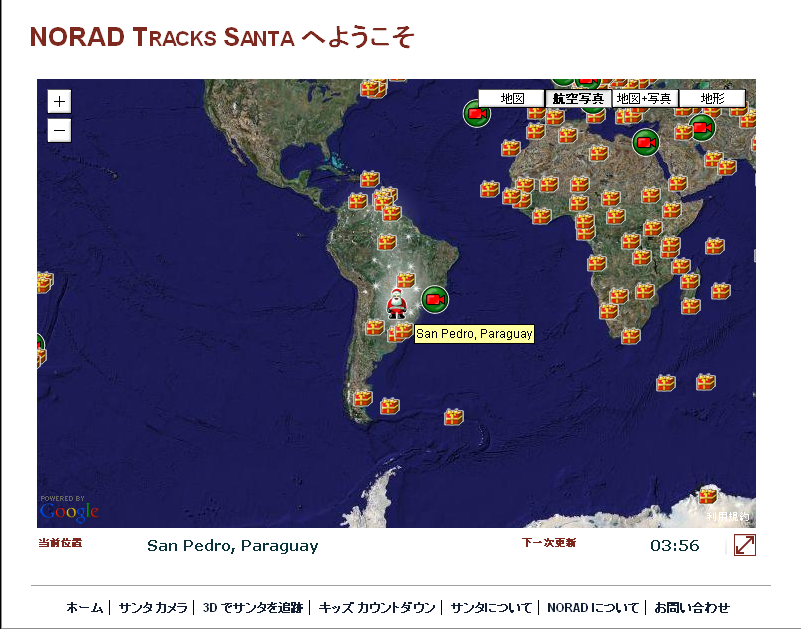801x629 pixels.
Task: Click the 当前位置 label
Action: click(x=60, y=543)
